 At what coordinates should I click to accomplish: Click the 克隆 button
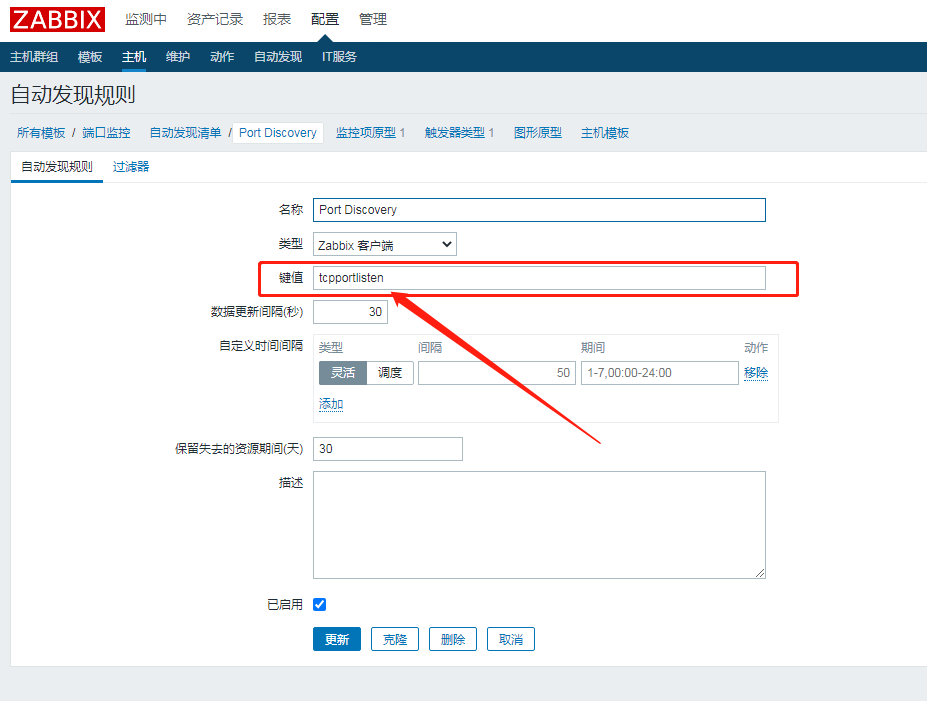(395, 640)
